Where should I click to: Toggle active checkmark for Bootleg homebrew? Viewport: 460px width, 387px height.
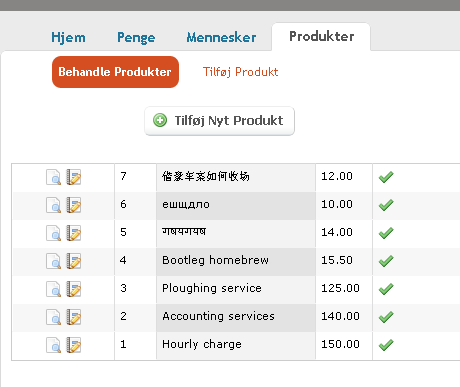pyautogui.click(x=386, y=261)
